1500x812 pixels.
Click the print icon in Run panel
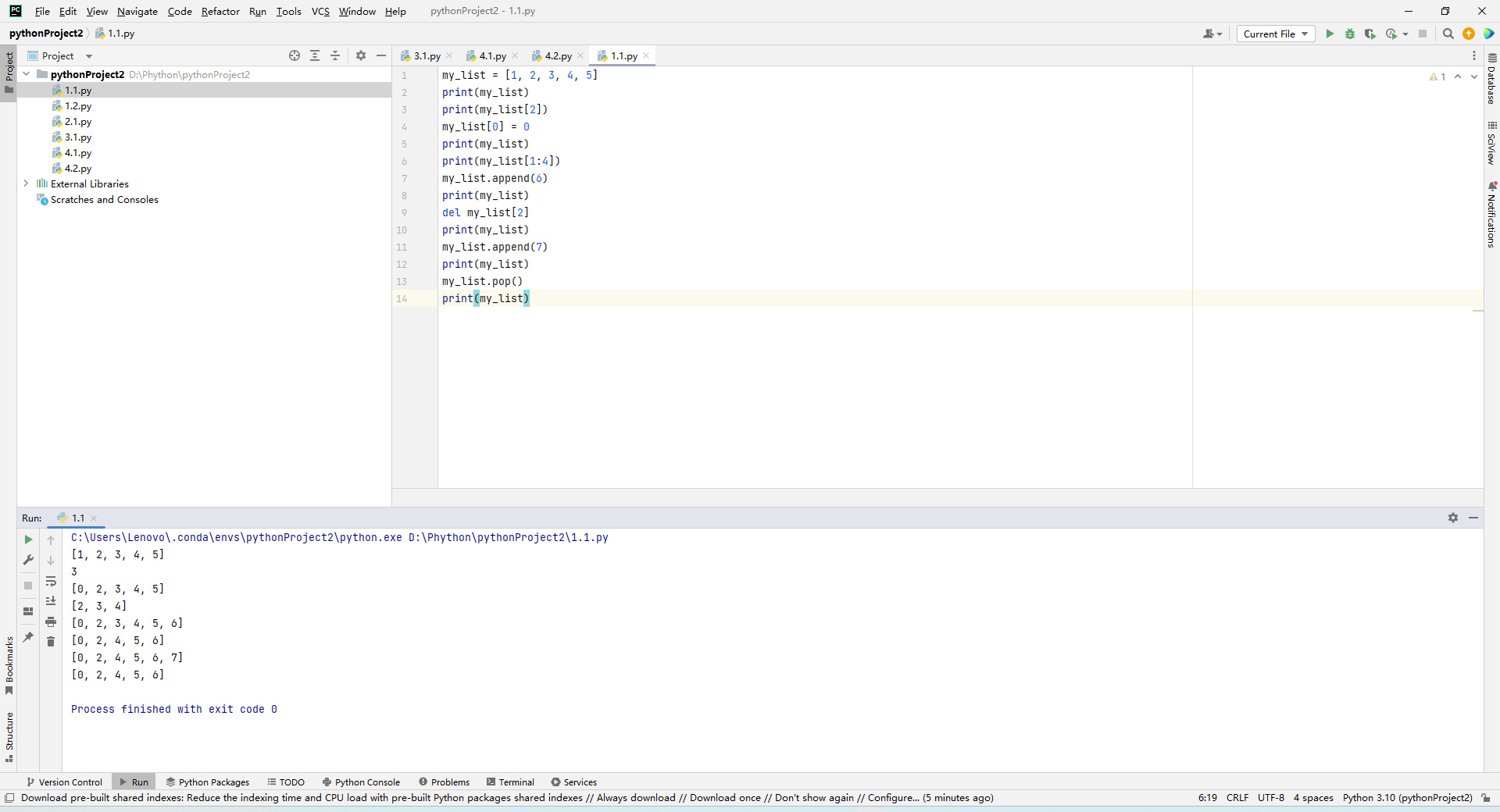(x=51, y=621)
